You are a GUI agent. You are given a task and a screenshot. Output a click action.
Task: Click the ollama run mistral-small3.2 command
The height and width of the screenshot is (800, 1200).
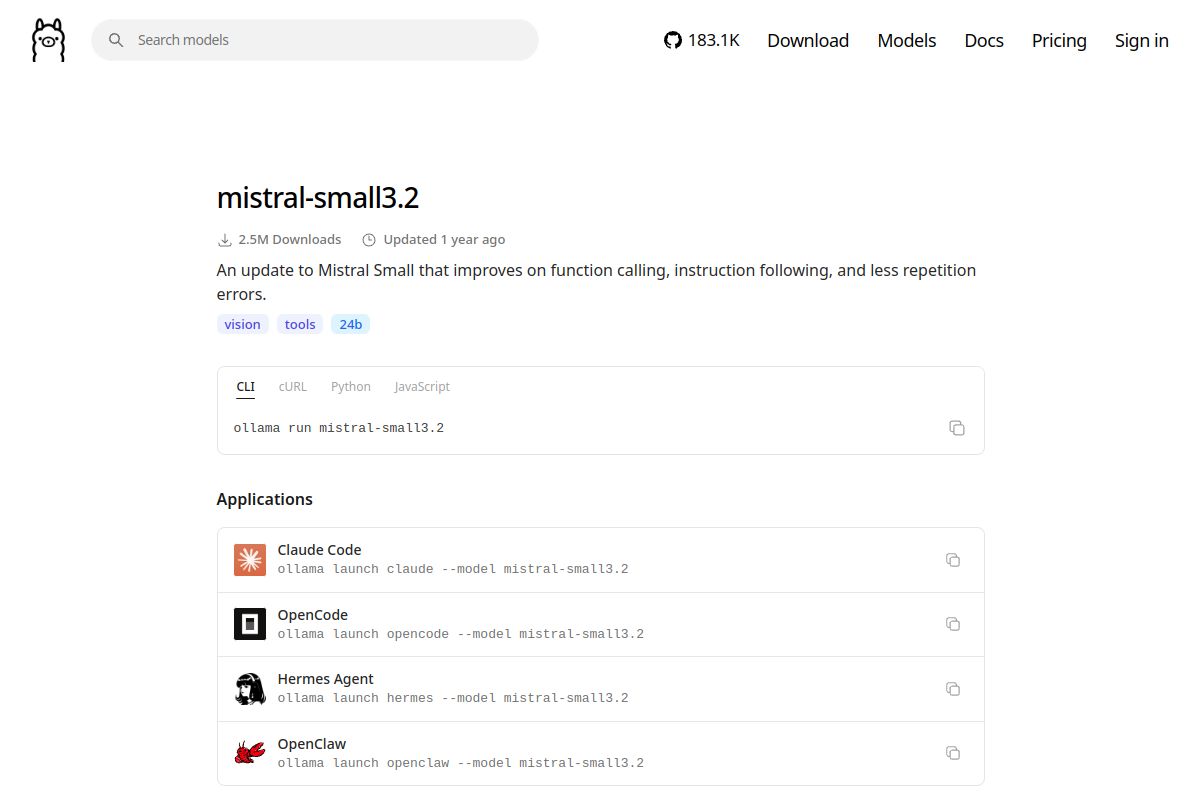click(x=339, y=428)
